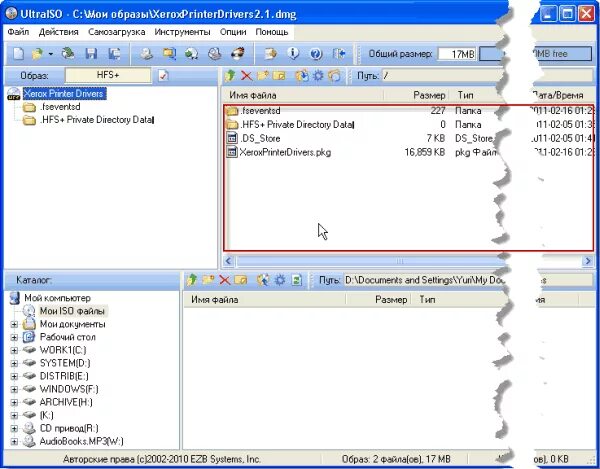
Task: Click the Save floppy disk icon
Action: click(91, 54)
